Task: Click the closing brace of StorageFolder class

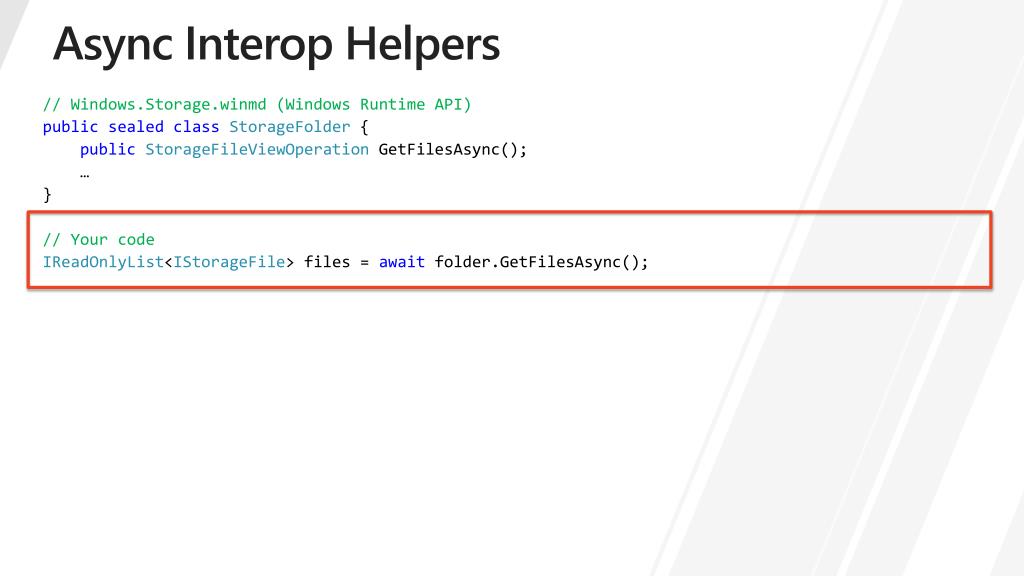Action: tap(47, 195)
